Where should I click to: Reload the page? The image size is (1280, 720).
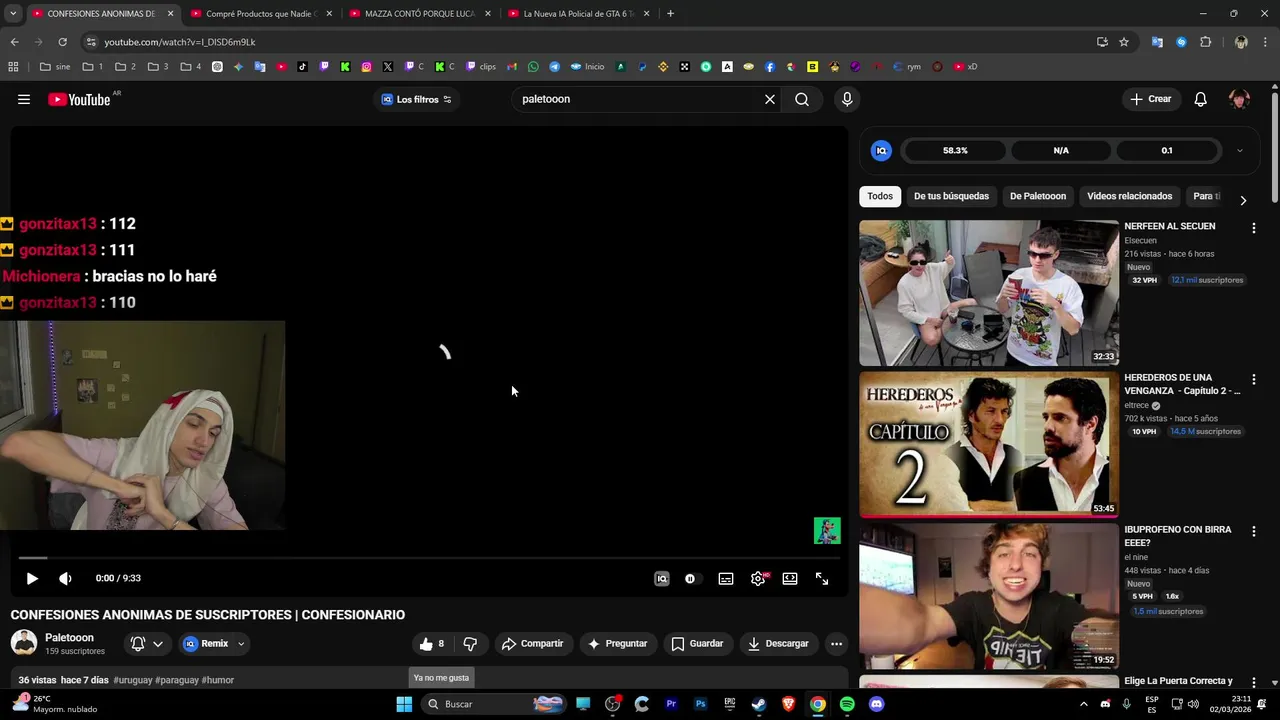click(x=62, y=42)
